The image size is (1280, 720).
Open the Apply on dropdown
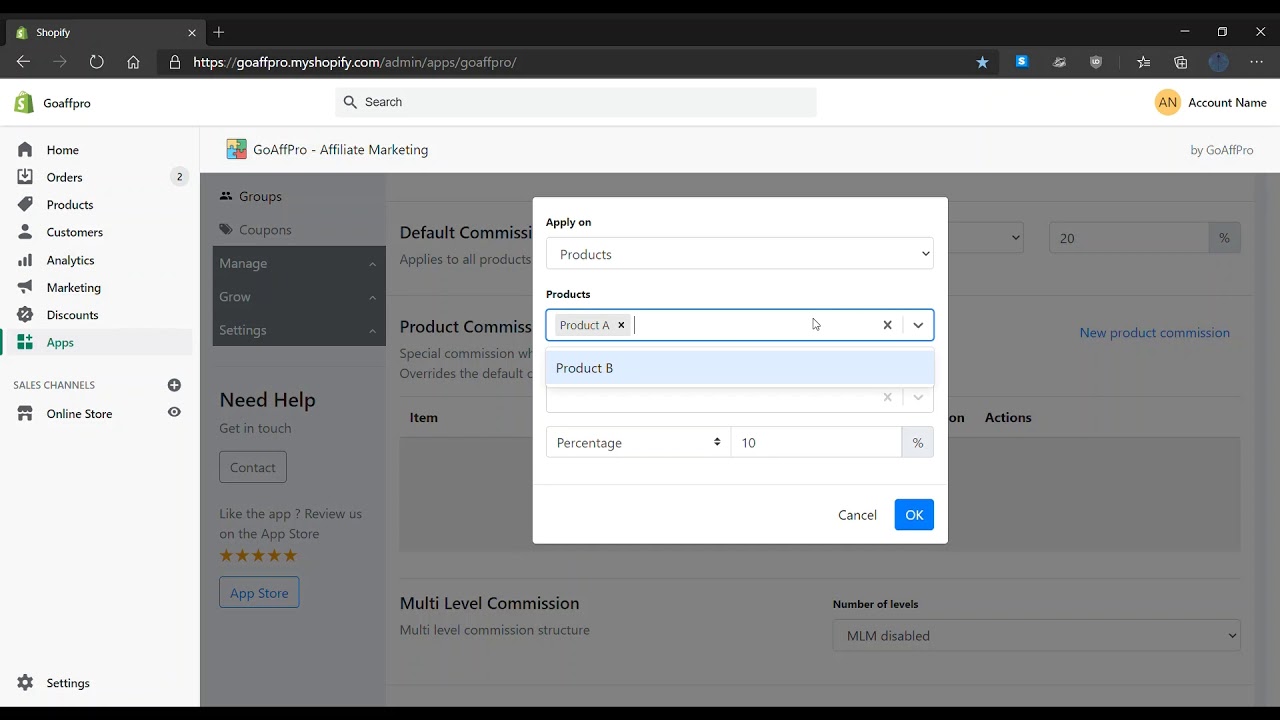pyautogui.click(x=739, y=254)
